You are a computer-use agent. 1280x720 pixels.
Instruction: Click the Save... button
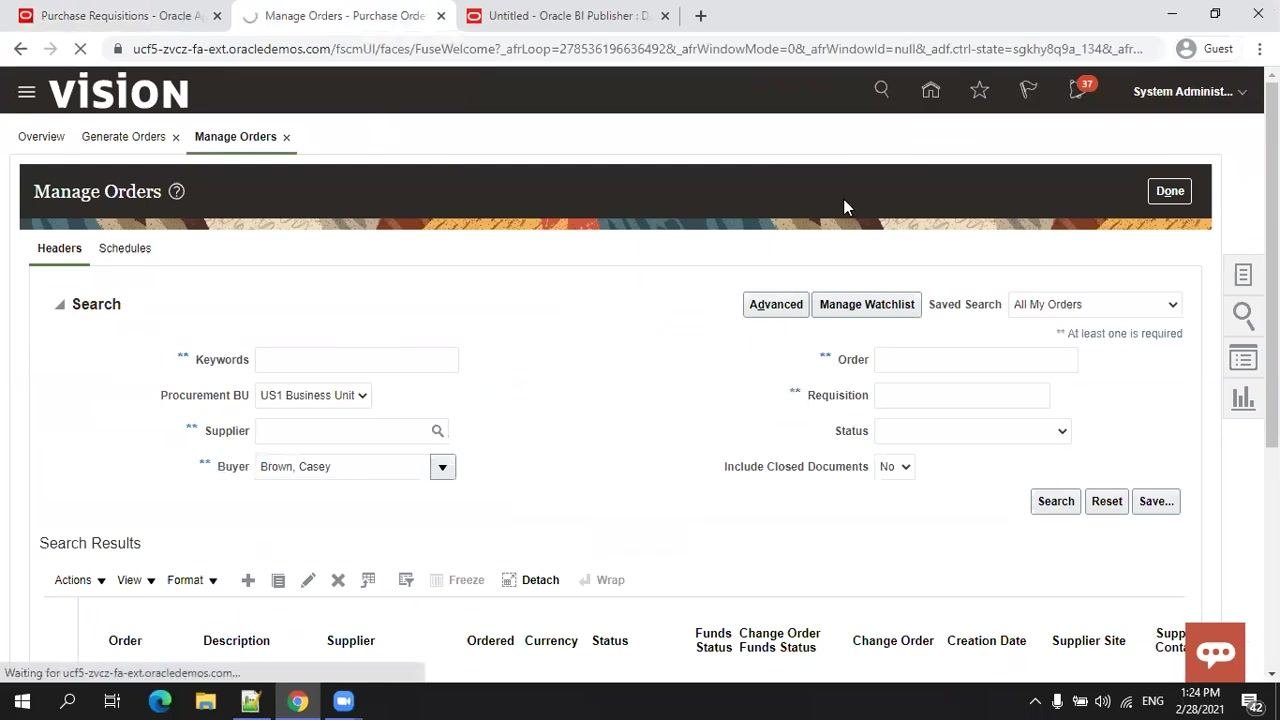1156,502
